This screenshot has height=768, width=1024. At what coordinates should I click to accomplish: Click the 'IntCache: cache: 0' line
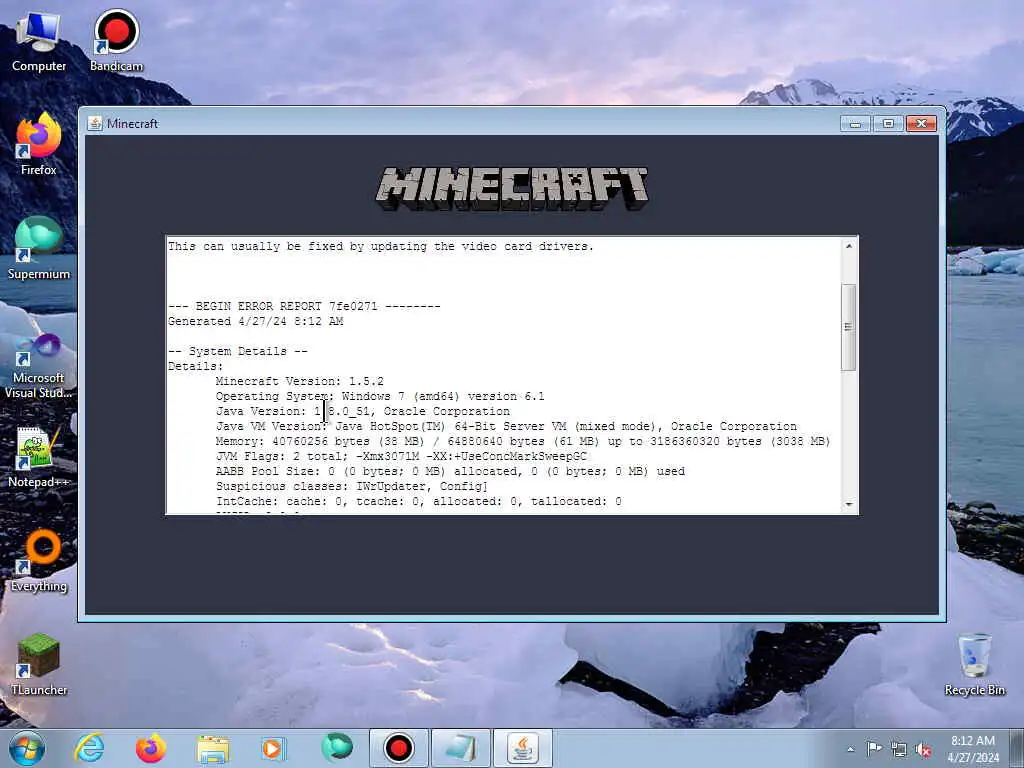tap(419, 502)
